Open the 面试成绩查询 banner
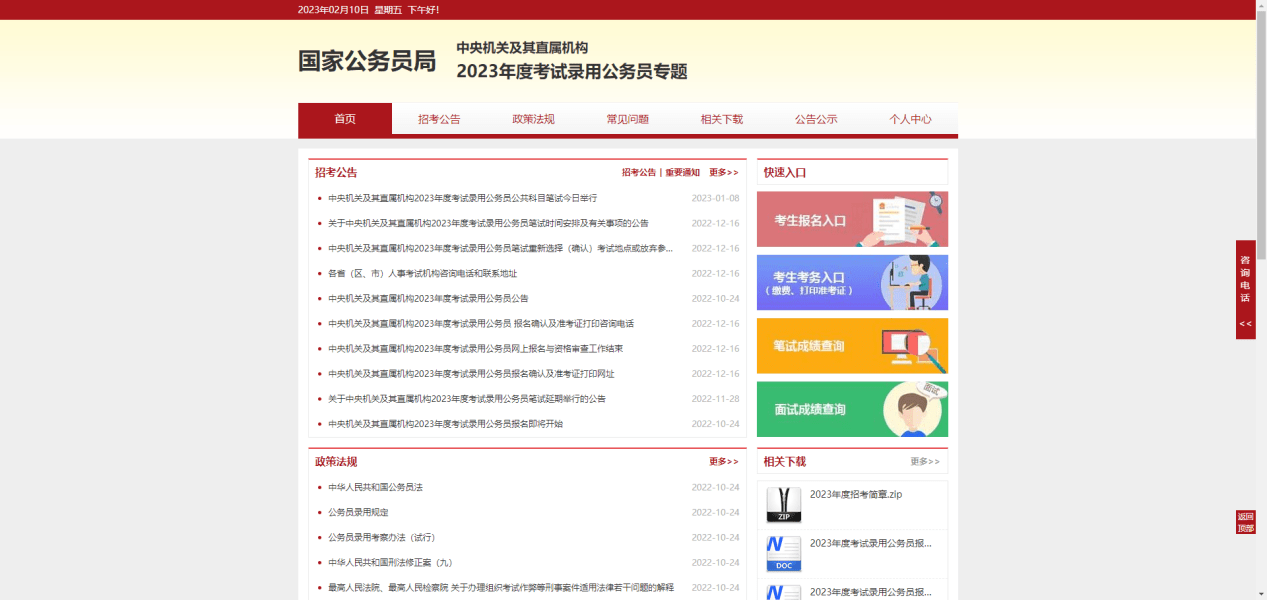 point(852,409)
